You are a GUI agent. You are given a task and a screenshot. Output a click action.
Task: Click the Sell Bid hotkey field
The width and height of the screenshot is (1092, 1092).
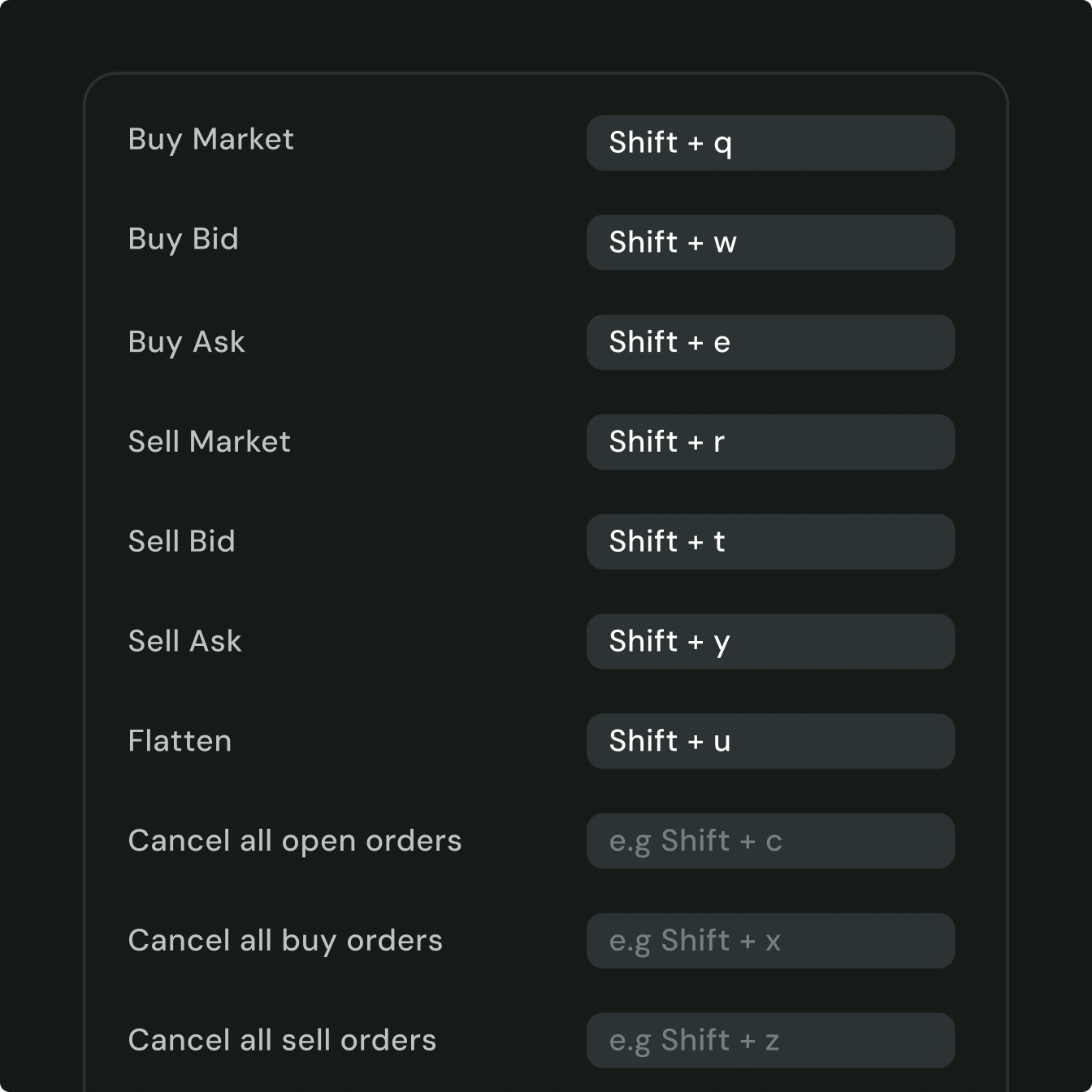pos(770,542)
